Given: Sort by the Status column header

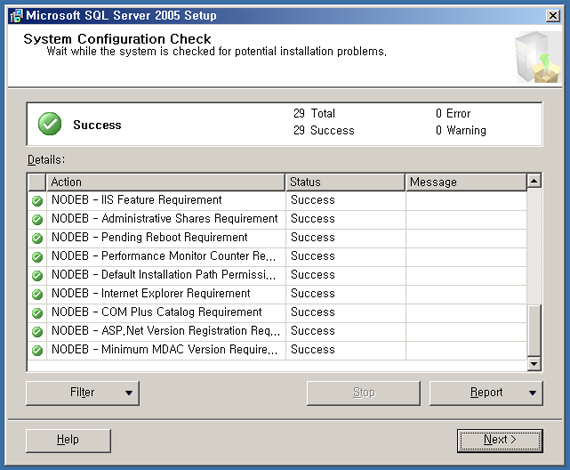Looking at the screenshot, I should pos(345,182).
